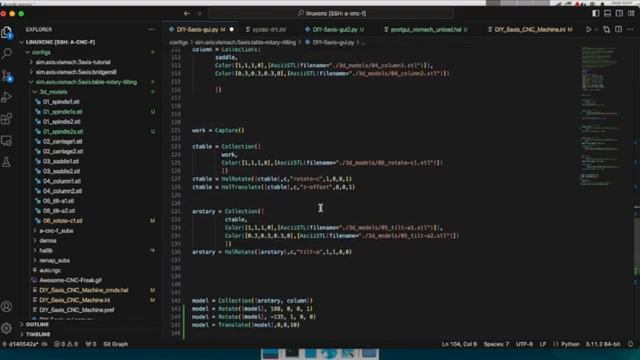640x360 pixels.
Task: Toggle the primary side bar
Action: 596,13
